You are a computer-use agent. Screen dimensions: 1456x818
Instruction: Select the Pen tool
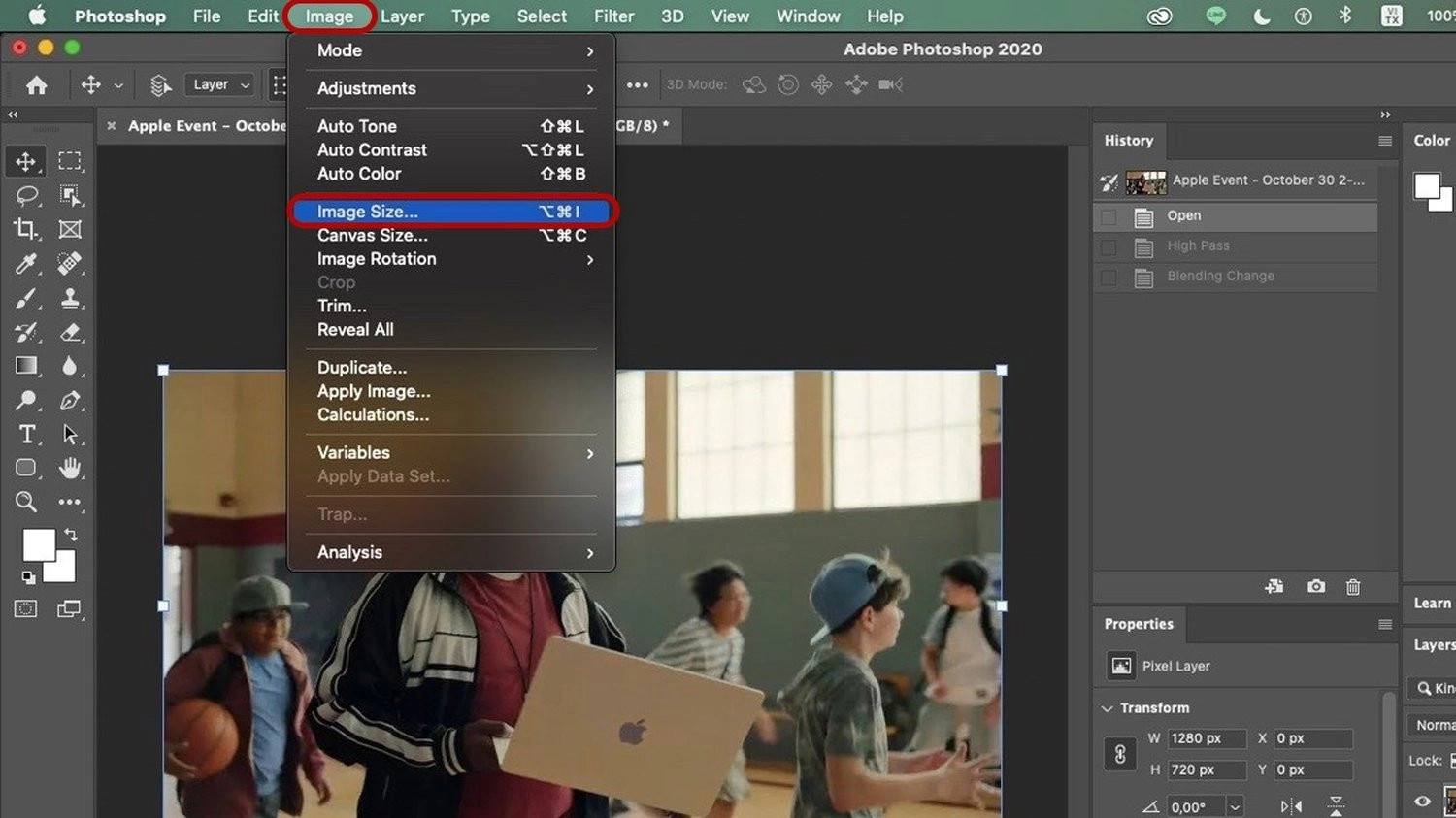pyautogui.click(x=70, y=400)
